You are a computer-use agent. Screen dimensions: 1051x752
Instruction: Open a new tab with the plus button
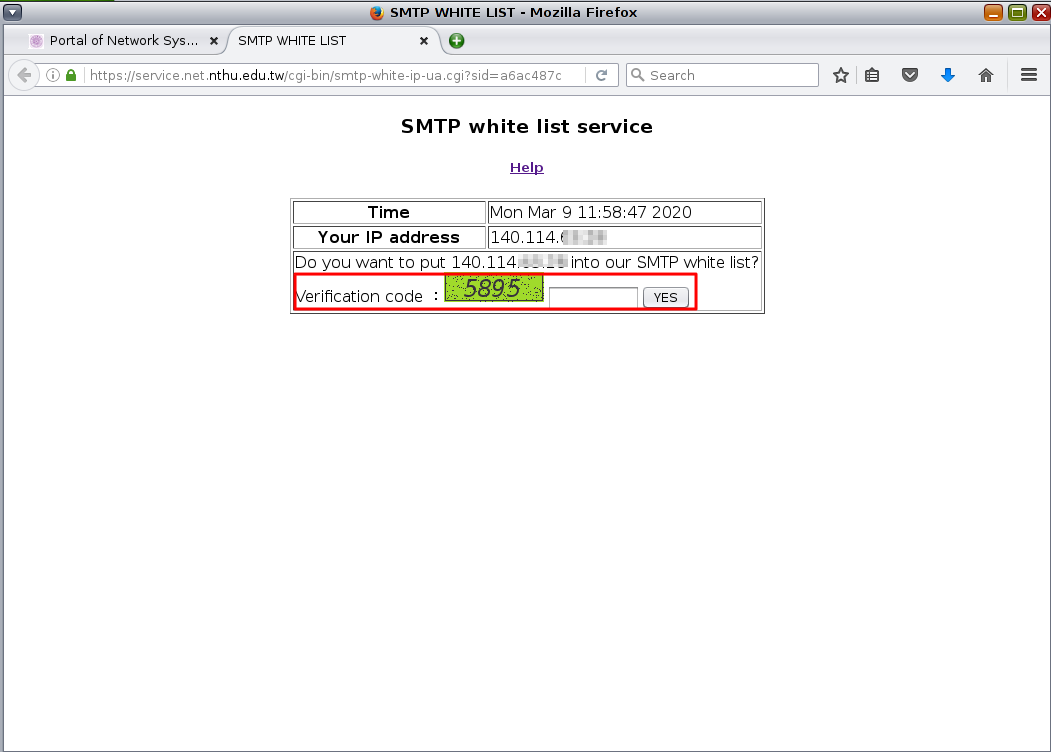[x=457, y=41]
